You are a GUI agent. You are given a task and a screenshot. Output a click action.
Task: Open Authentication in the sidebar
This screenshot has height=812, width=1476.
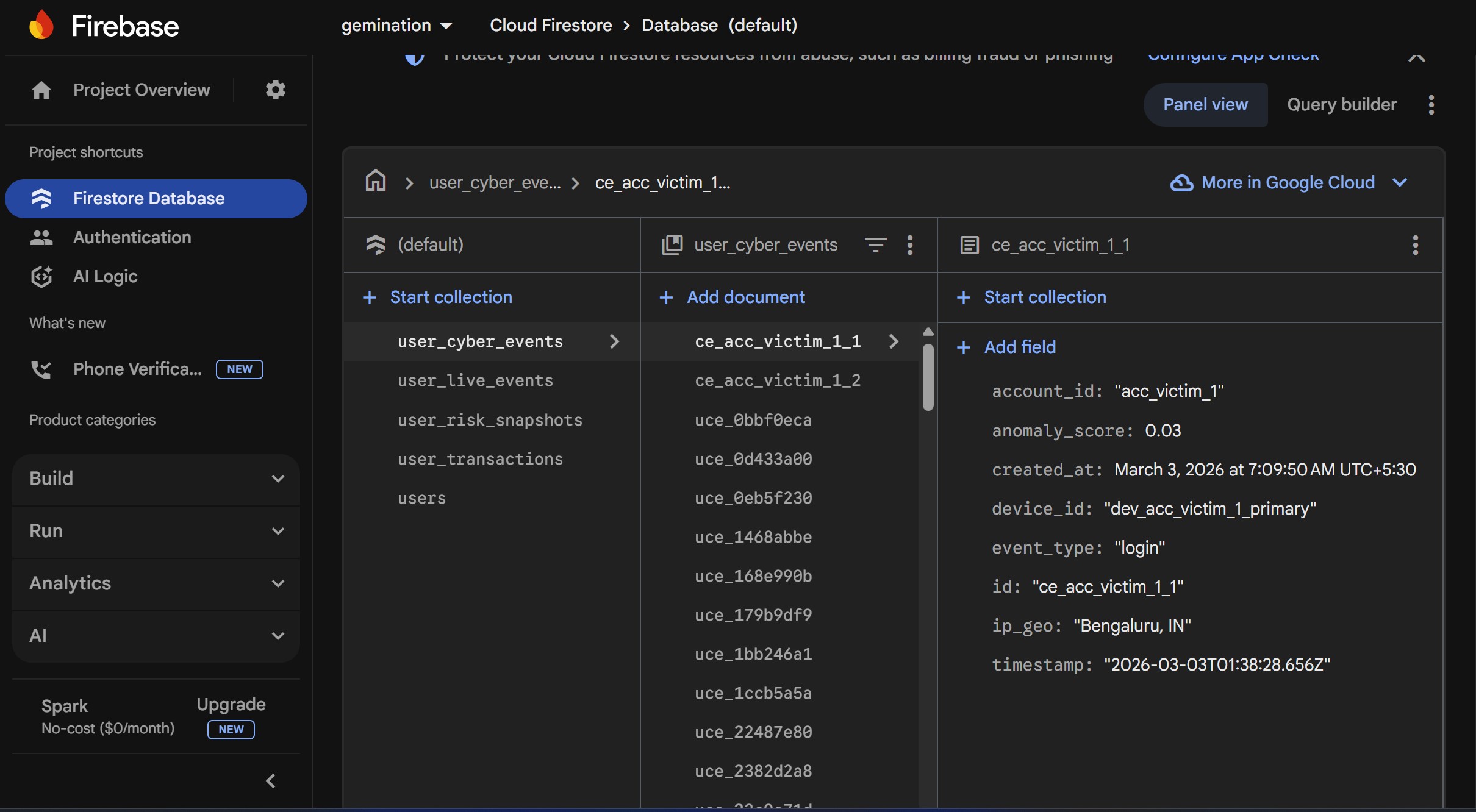132,237
